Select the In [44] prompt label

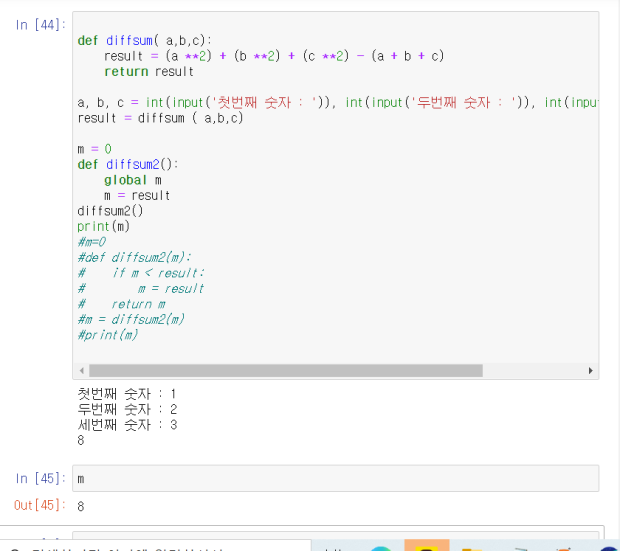pyautogui.click(x=40, y=25)
